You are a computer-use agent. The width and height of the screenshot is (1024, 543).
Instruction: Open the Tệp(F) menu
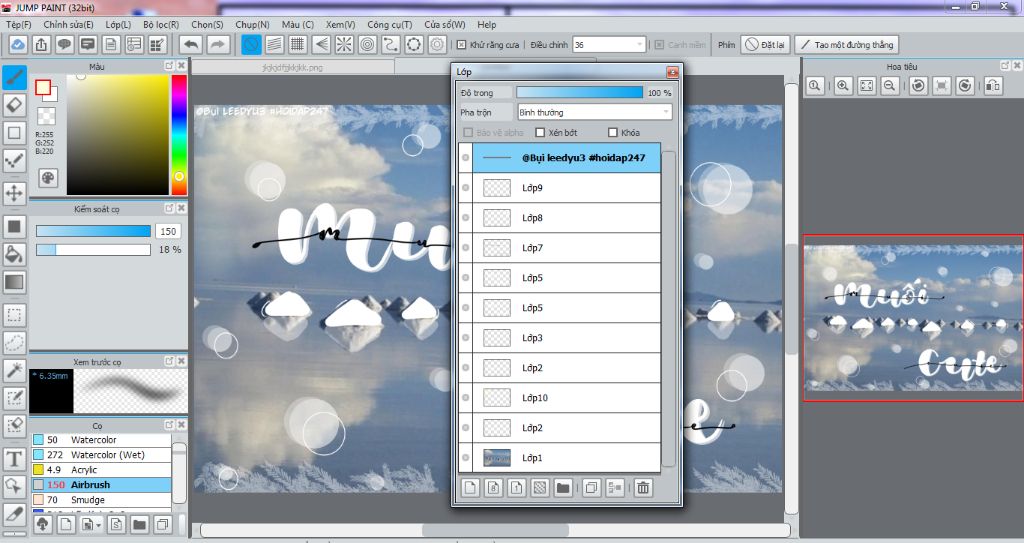click(x=18, y=24)
